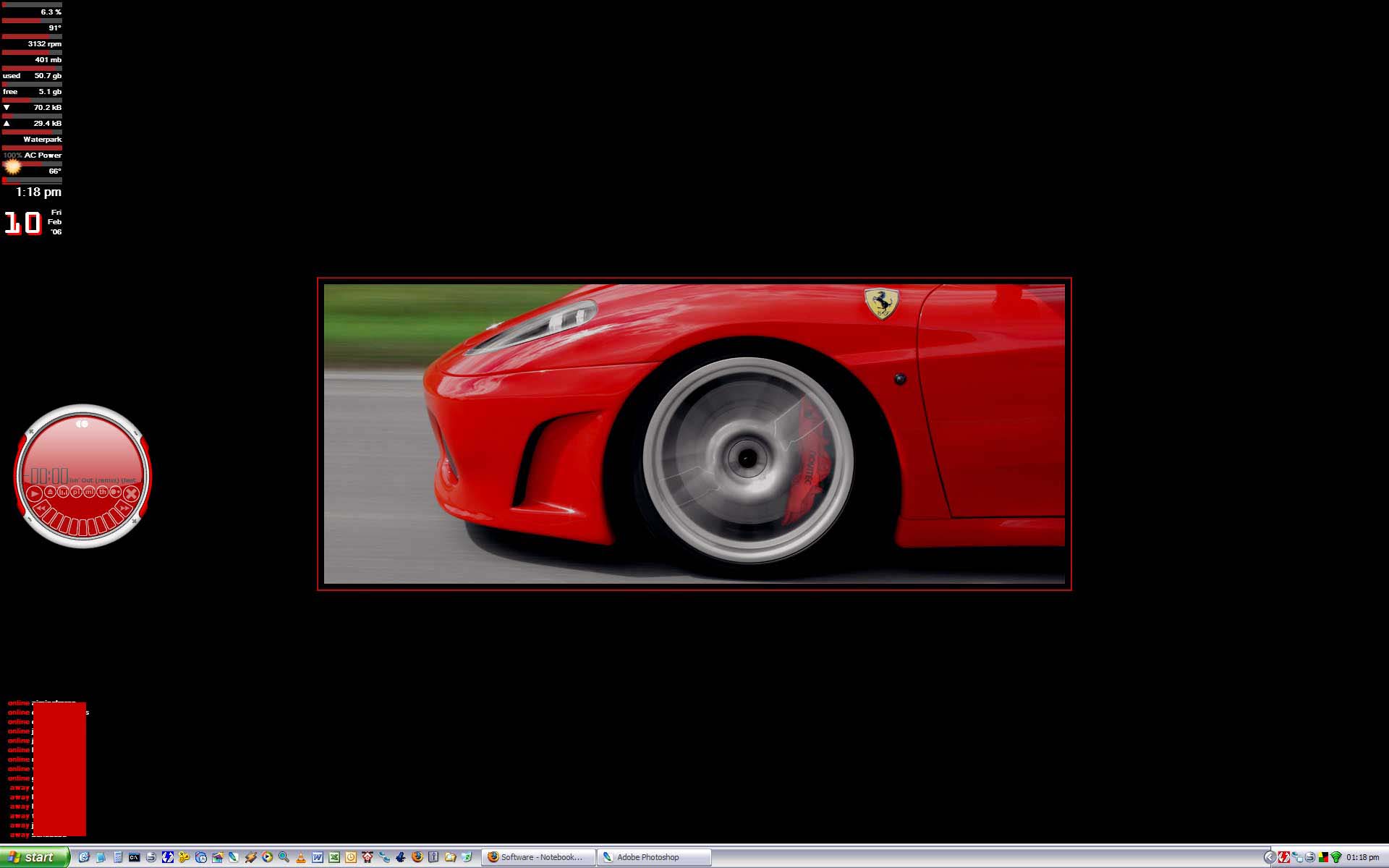This screenshot has height=868, width=1389.
Task: Open the media library 'ml' button on the player
Action: pos(90,492)
